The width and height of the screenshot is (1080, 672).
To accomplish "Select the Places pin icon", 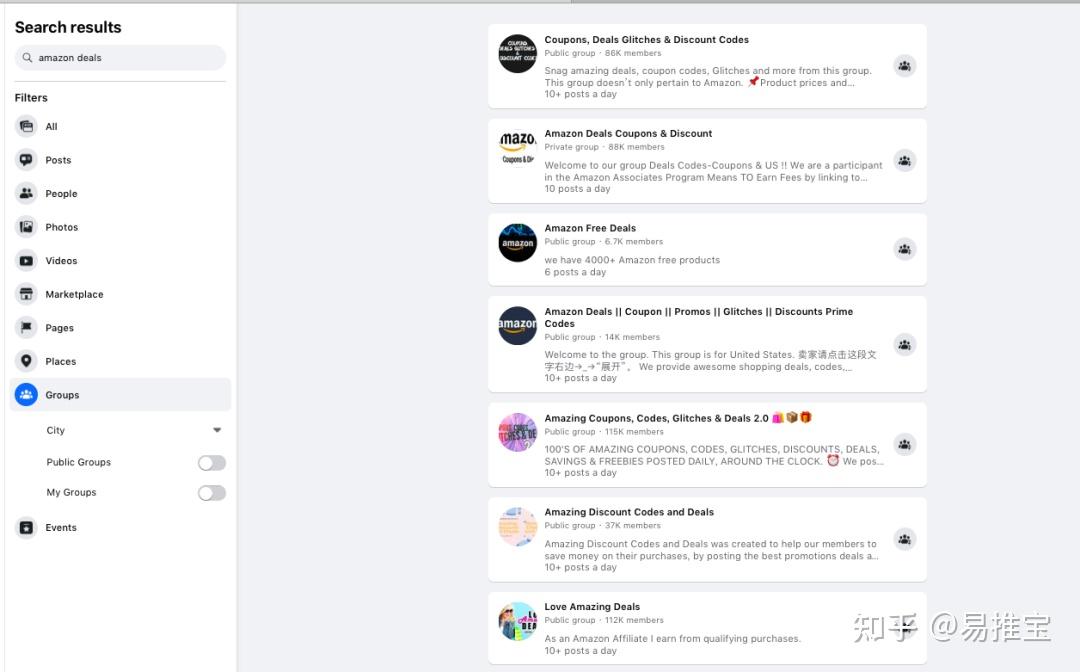I will tap(26, 361).
